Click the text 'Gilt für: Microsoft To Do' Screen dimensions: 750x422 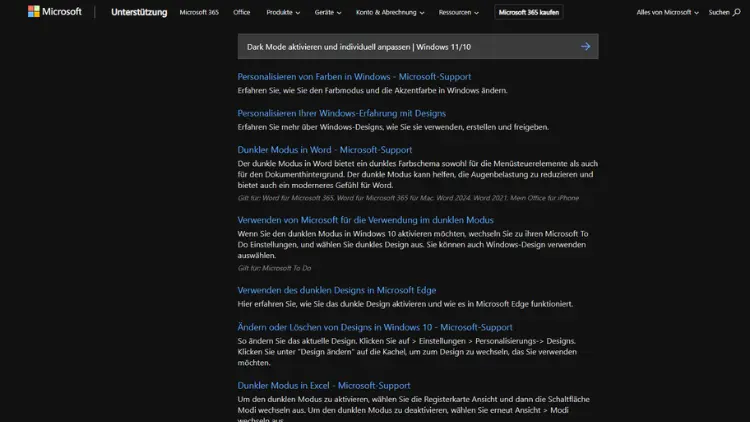tap(275, 268)
